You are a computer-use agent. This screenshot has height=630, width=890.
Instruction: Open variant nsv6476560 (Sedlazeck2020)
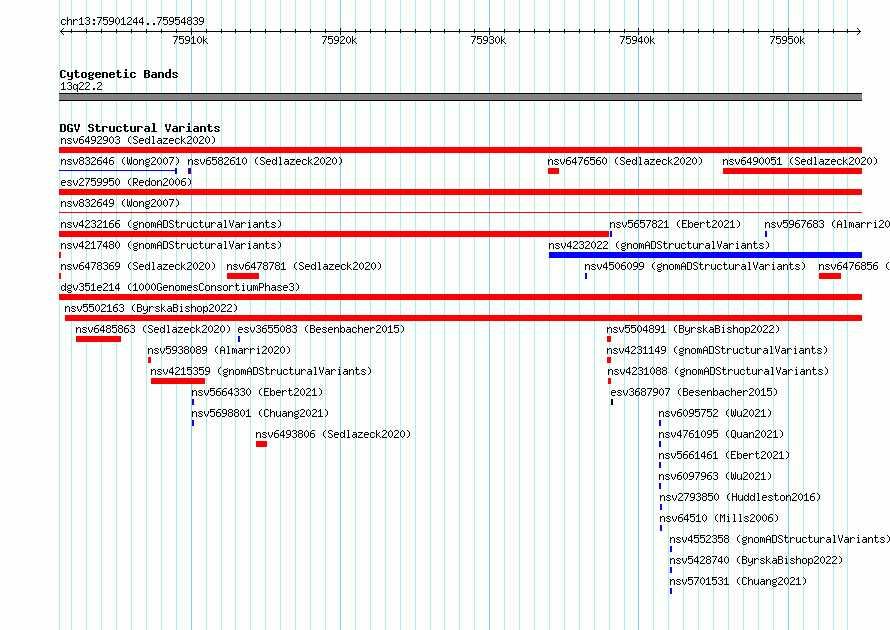point(625,161)
